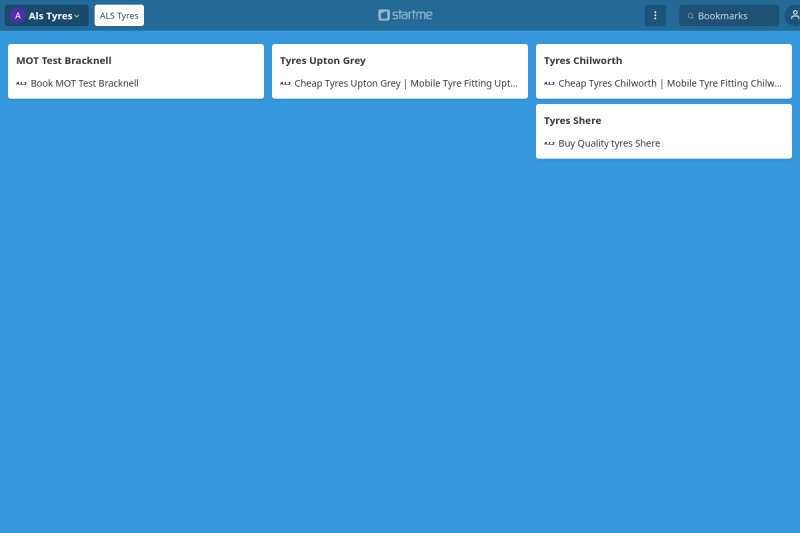Select the ALS Tyres page tab

click(119, 15)
